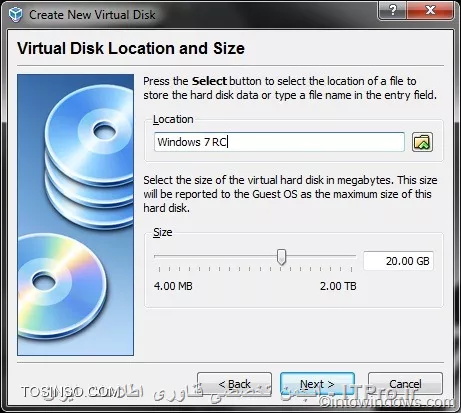This screenshot has height=413, width=461.
Task: Cancel the virtual disk wizard
Action: pos(405,384)
